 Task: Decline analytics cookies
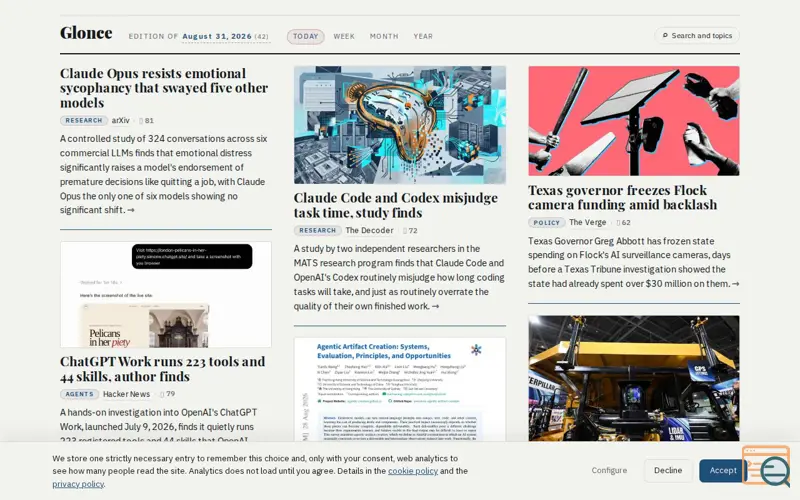(668, 470)
